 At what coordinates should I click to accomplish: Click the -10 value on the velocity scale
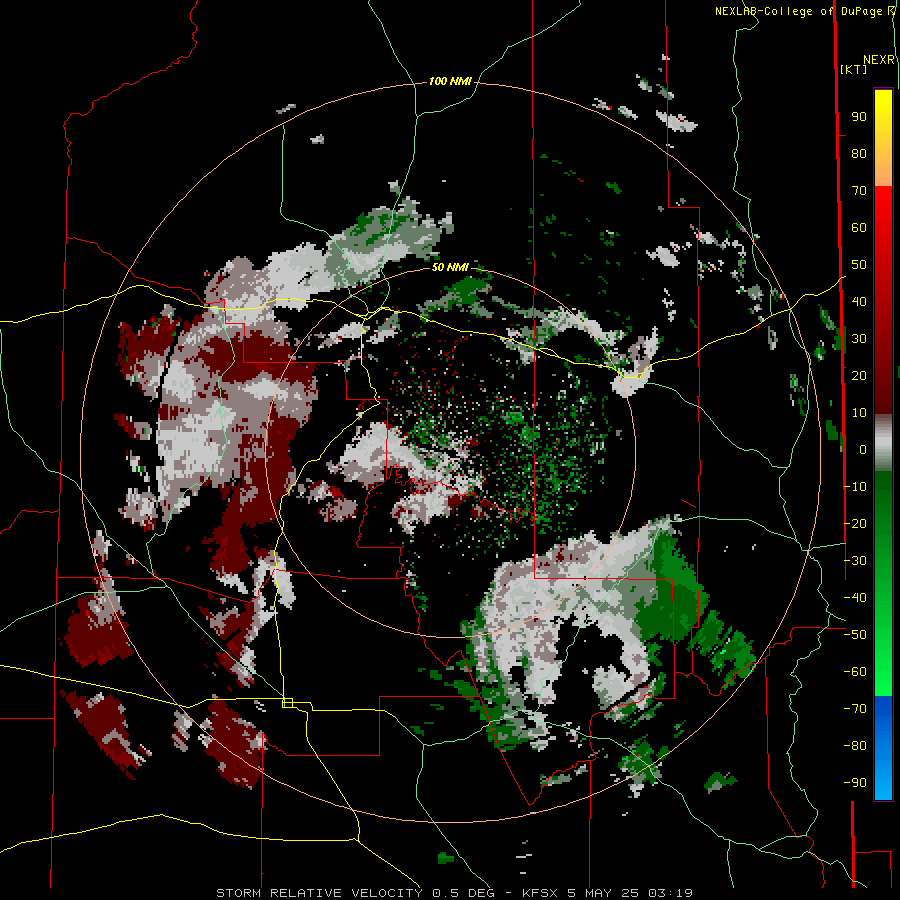pyautogui.click(x=855, y=487)
